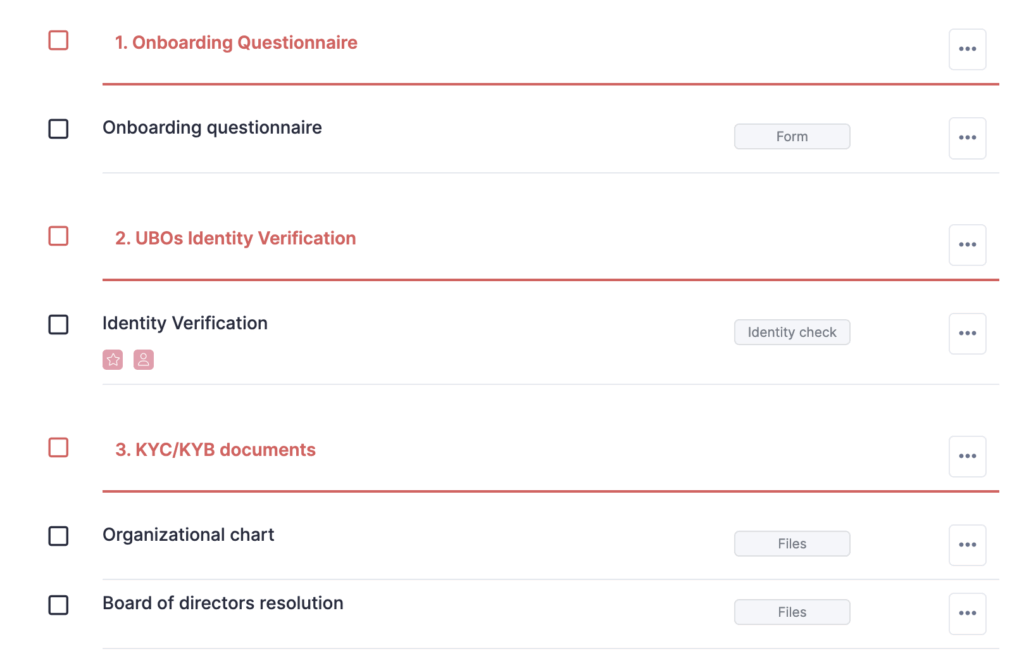Toggle the 2. UBOs Identity Verification section checkbox
Image resolution: width=1024 pixels, height=651 pixels.
pos(59,236)
